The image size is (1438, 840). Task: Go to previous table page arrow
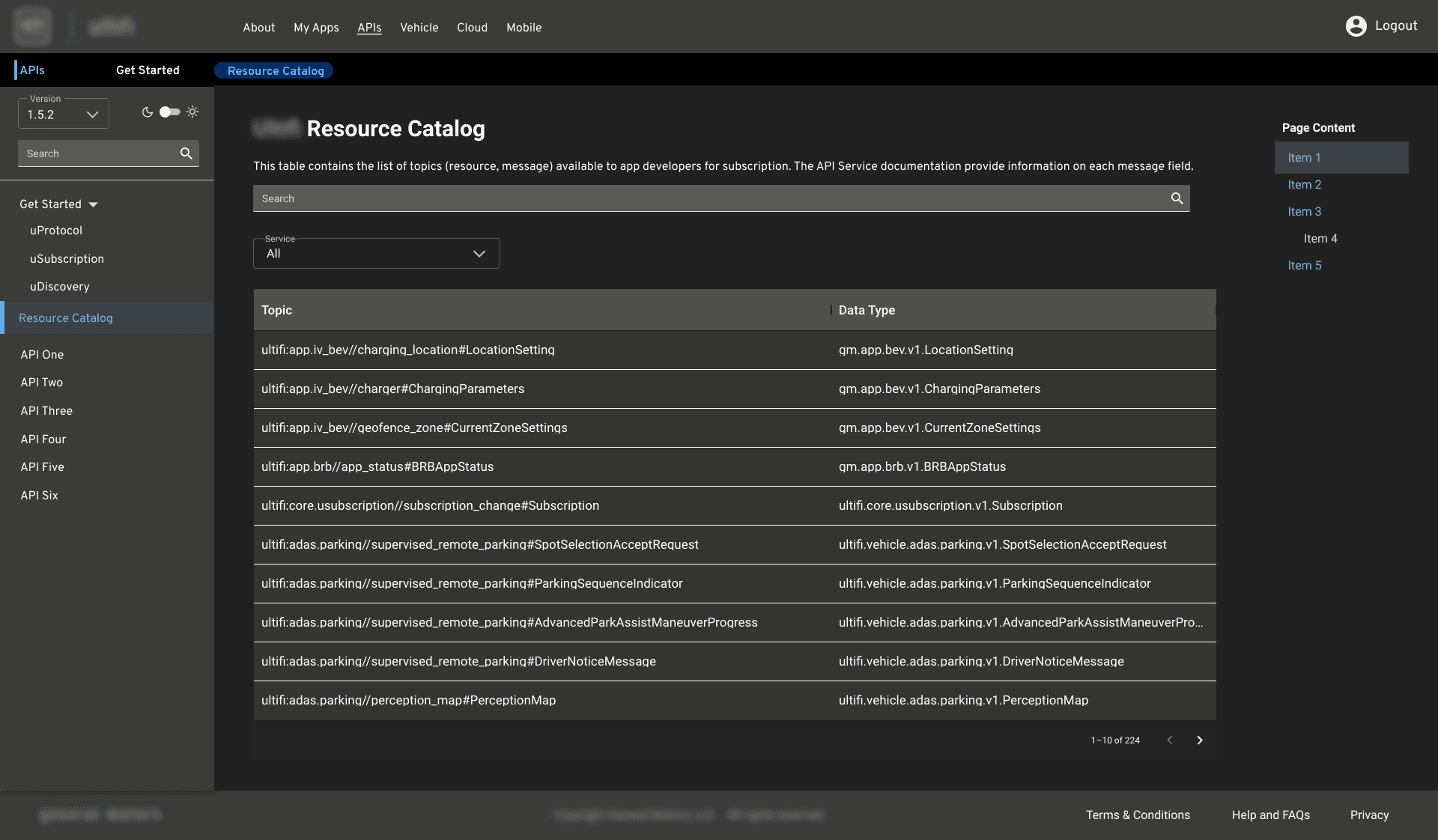pos(1170,740)
